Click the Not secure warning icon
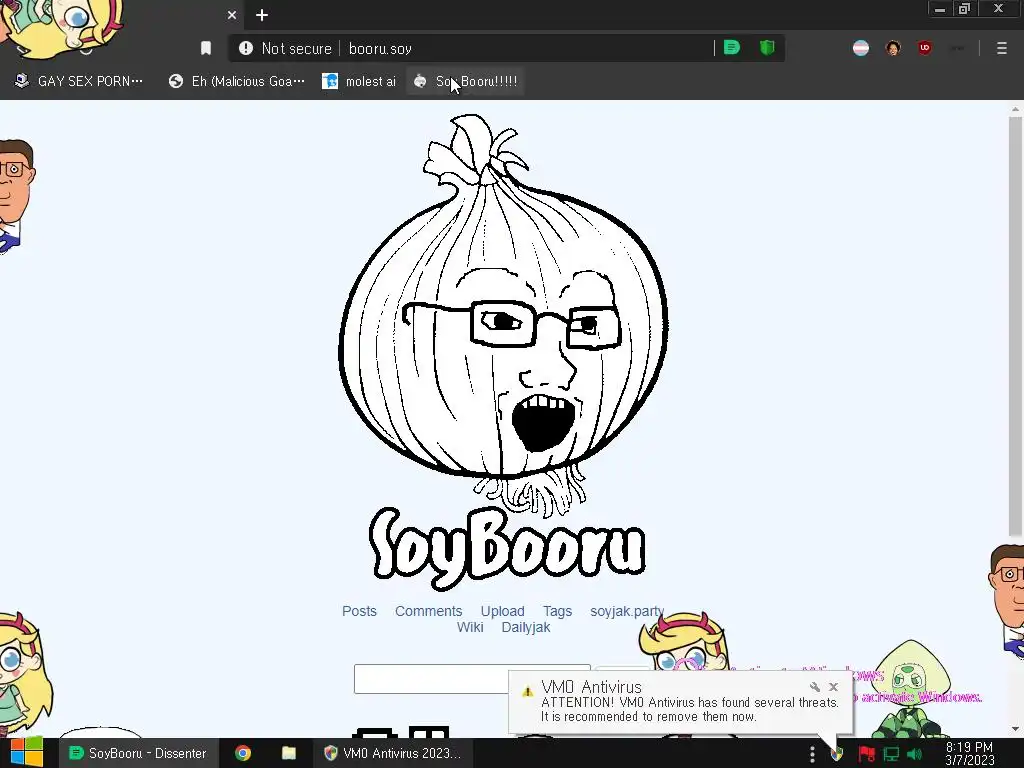Image resolution: width=1024 pixels, height=768 pixels. (246, 48)
